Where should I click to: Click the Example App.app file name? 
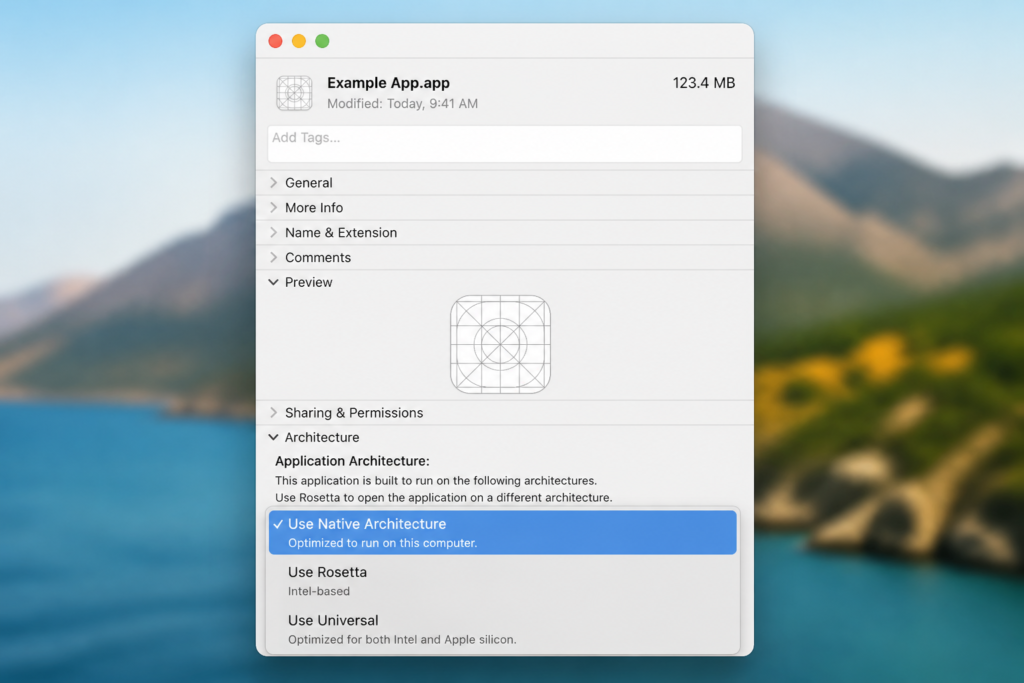point(389,83)
